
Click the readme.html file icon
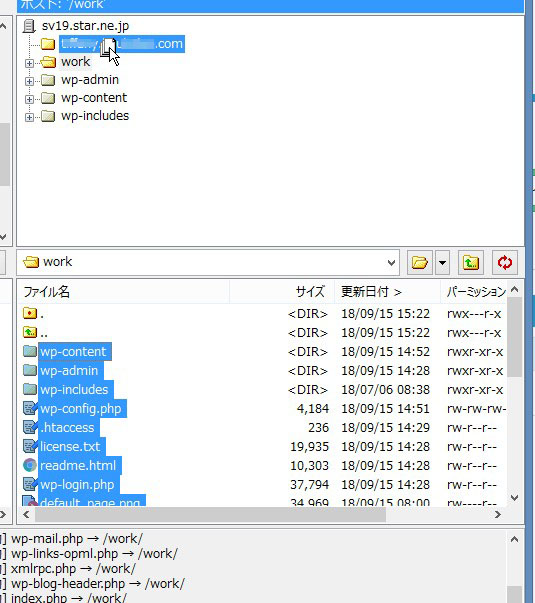pos(30,465)
